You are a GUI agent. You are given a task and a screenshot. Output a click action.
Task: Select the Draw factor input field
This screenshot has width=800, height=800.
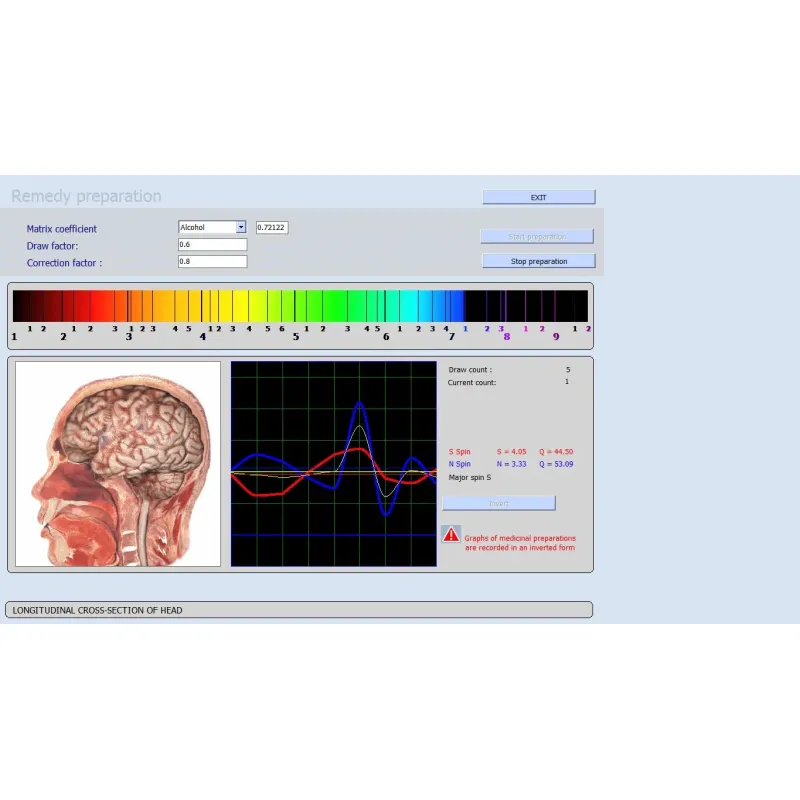click(x=212, y=244)
